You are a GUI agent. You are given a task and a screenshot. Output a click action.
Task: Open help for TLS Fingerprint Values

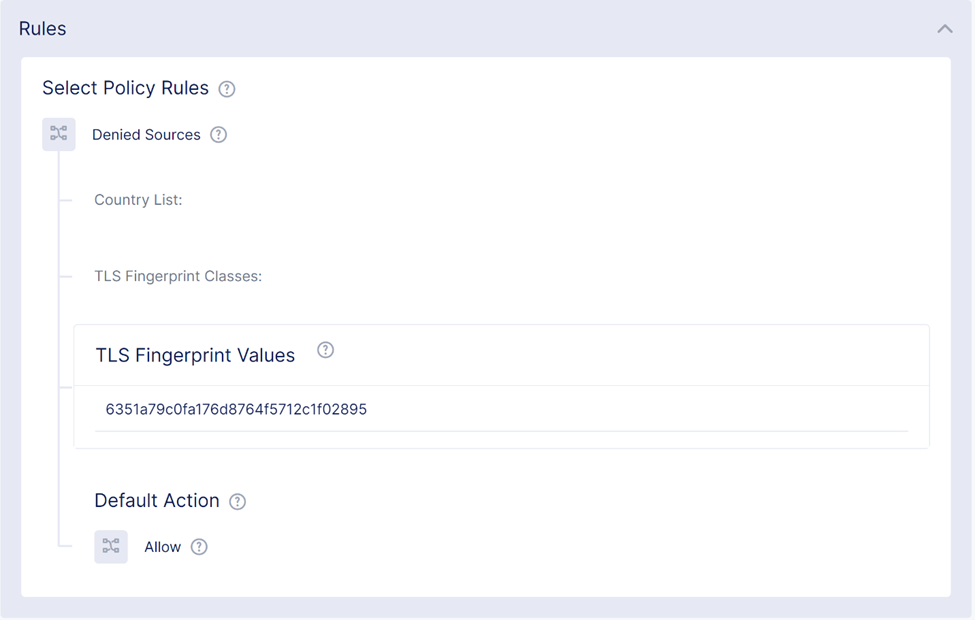point(325,350)
